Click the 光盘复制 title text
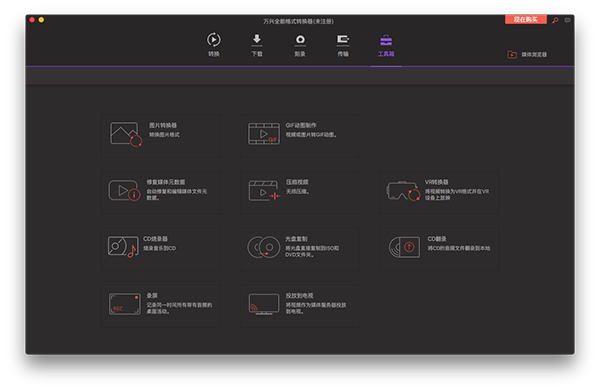Image resolution: width=600 pixels, height=391 pixels. tap(296, 239)
